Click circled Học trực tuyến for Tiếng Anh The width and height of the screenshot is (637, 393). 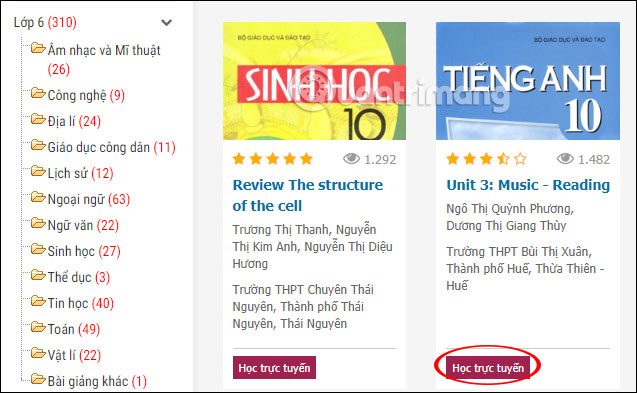tap(488, 368)
